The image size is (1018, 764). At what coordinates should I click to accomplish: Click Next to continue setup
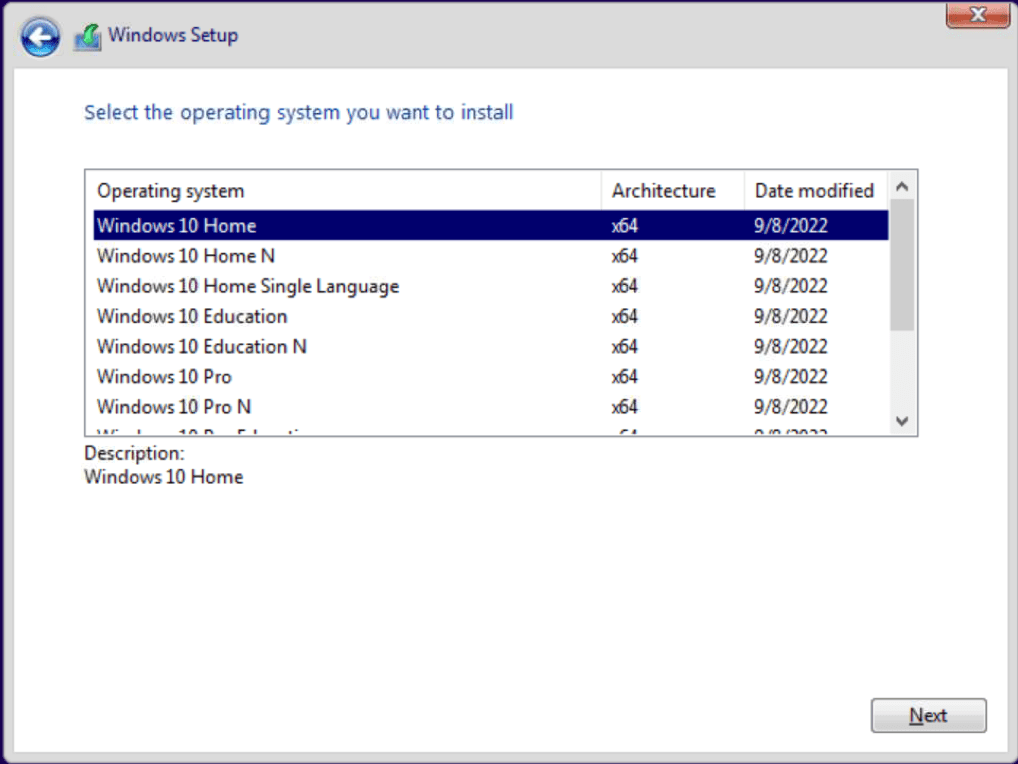[928, 715]
